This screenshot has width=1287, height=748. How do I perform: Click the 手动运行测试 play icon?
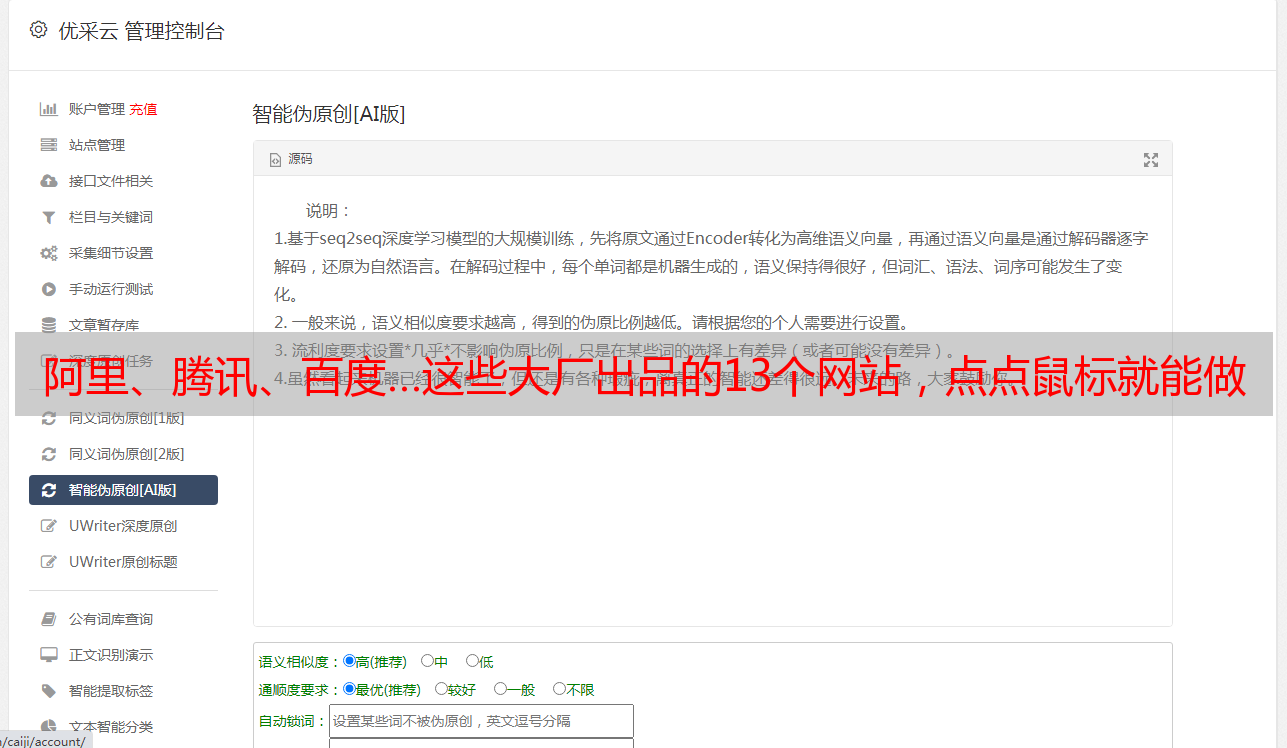(x=48, y=289)
